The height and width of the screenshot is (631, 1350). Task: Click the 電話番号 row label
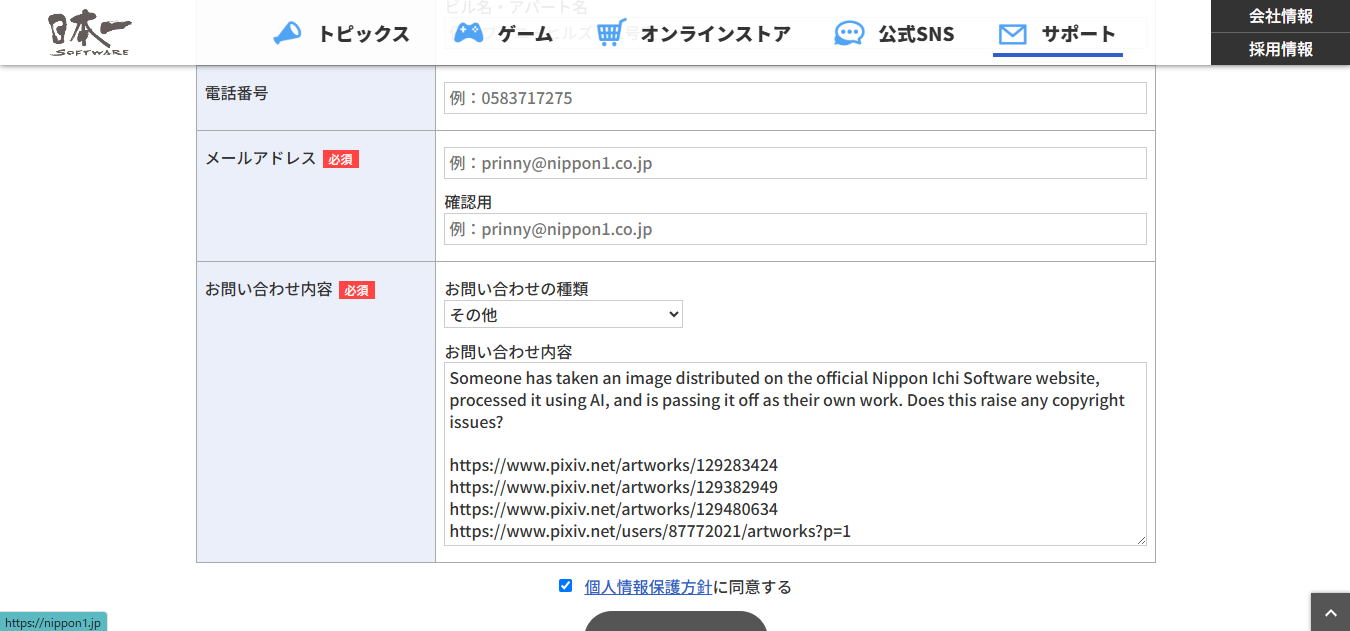point(237,93)
